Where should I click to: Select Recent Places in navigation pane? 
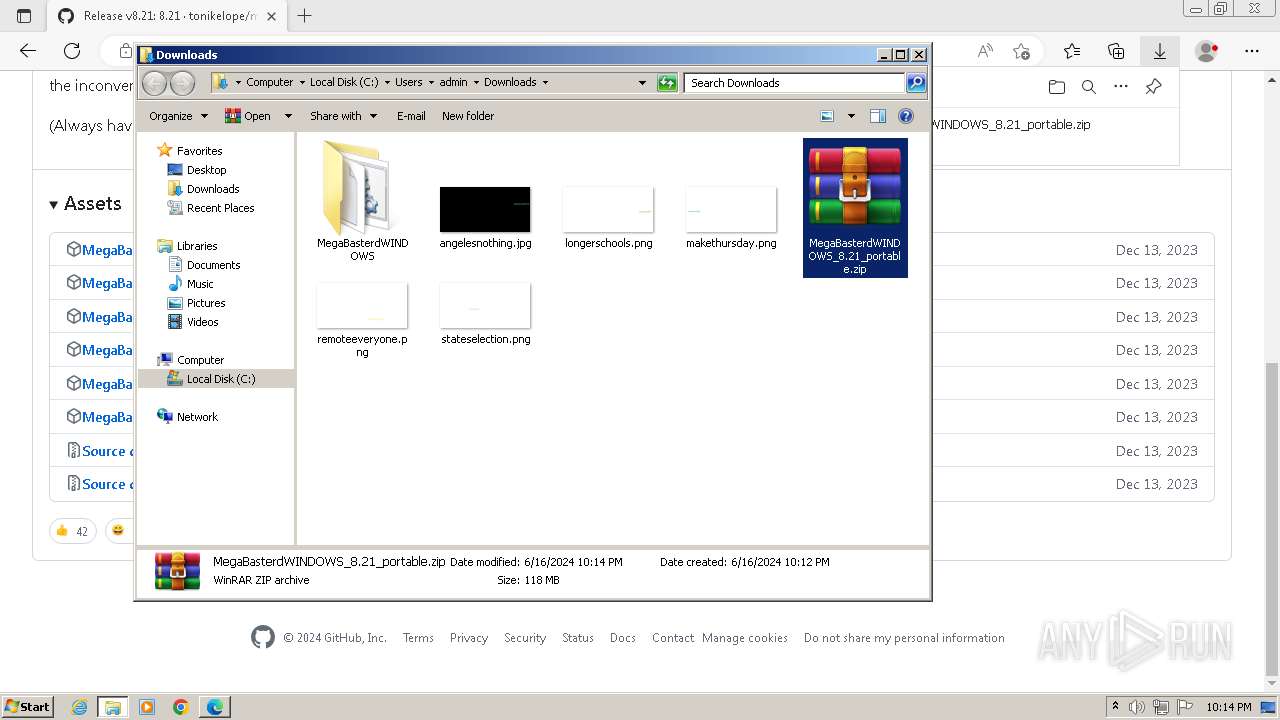coord(220,208)
